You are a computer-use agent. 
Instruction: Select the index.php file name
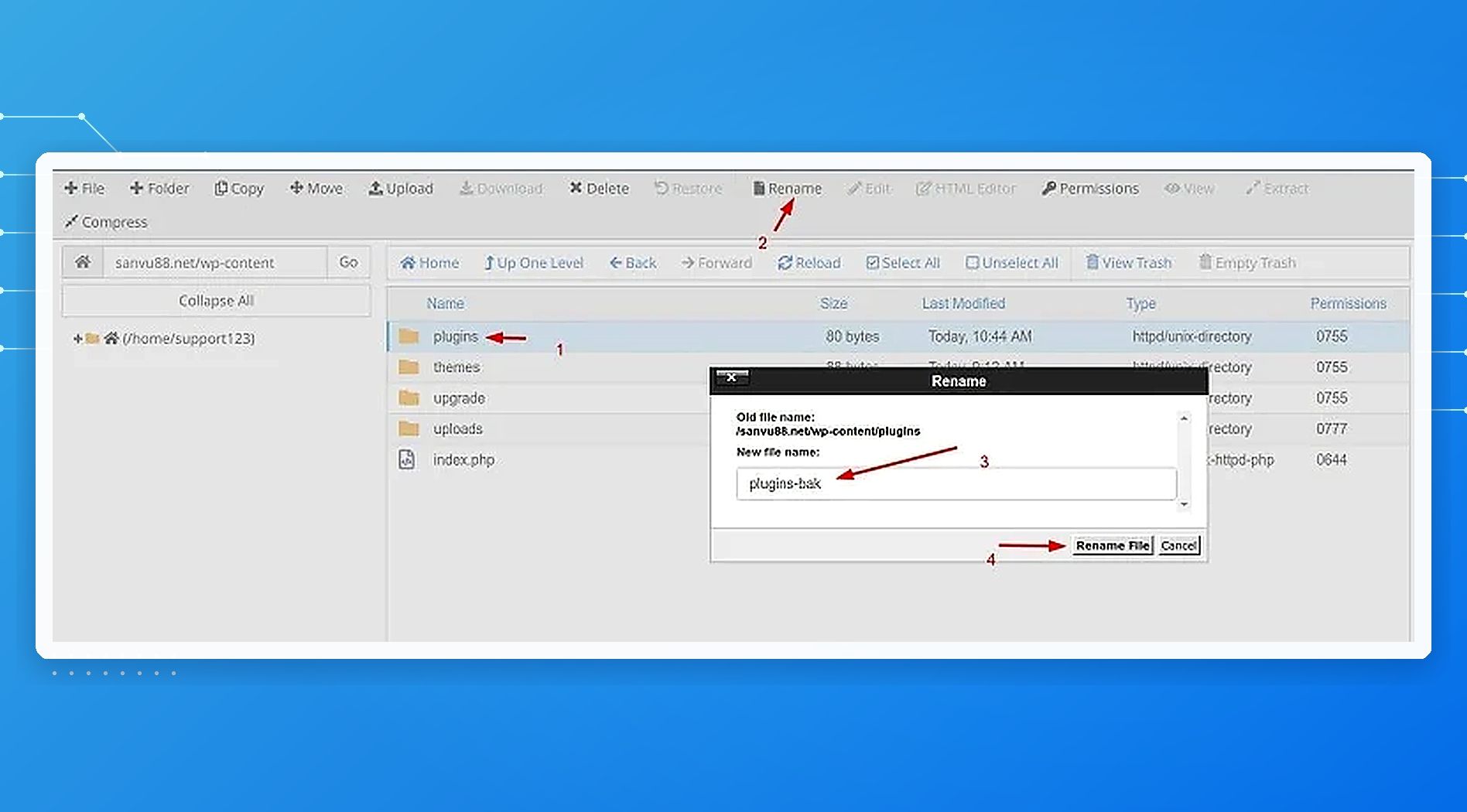click(x=463, y=459)
